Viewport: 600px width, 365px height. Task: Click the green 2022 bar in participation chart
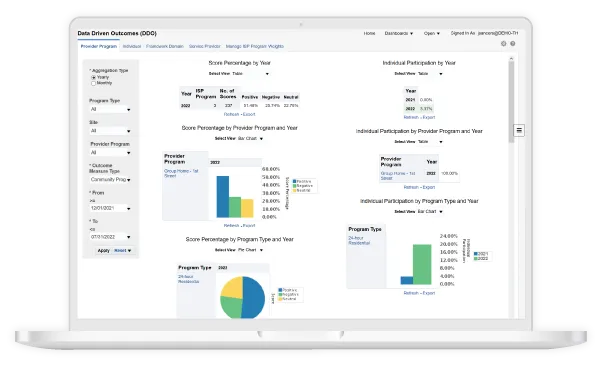[422, 264]
